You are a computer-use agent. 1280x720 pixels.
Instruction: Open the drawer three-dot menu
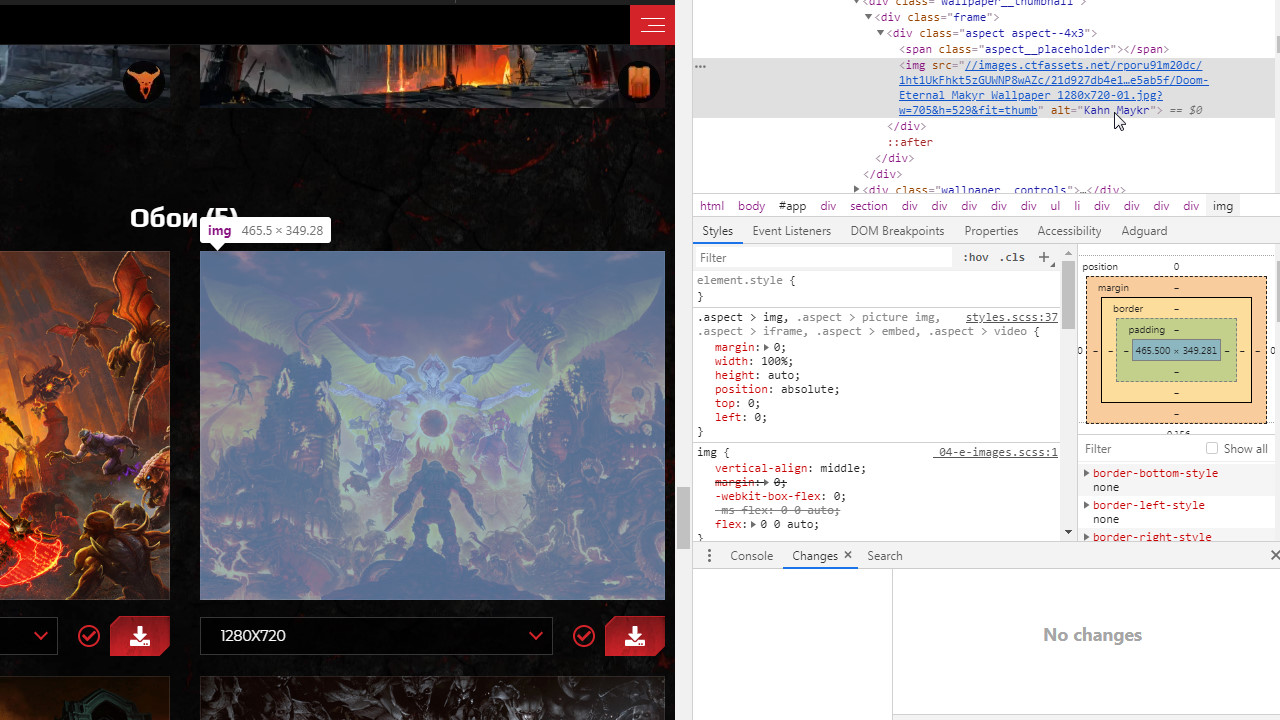coord(709,556)
